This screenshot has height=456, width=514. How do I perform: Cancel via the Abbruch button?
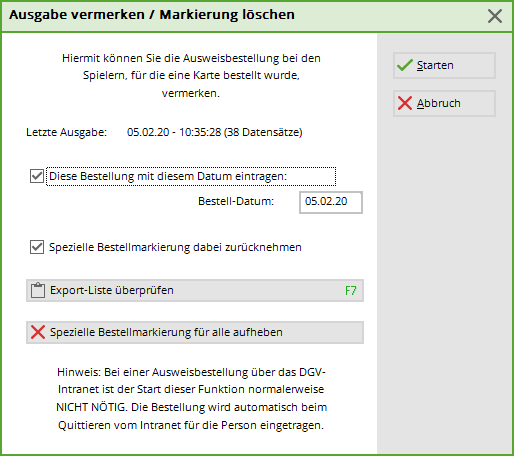[444, 103]
